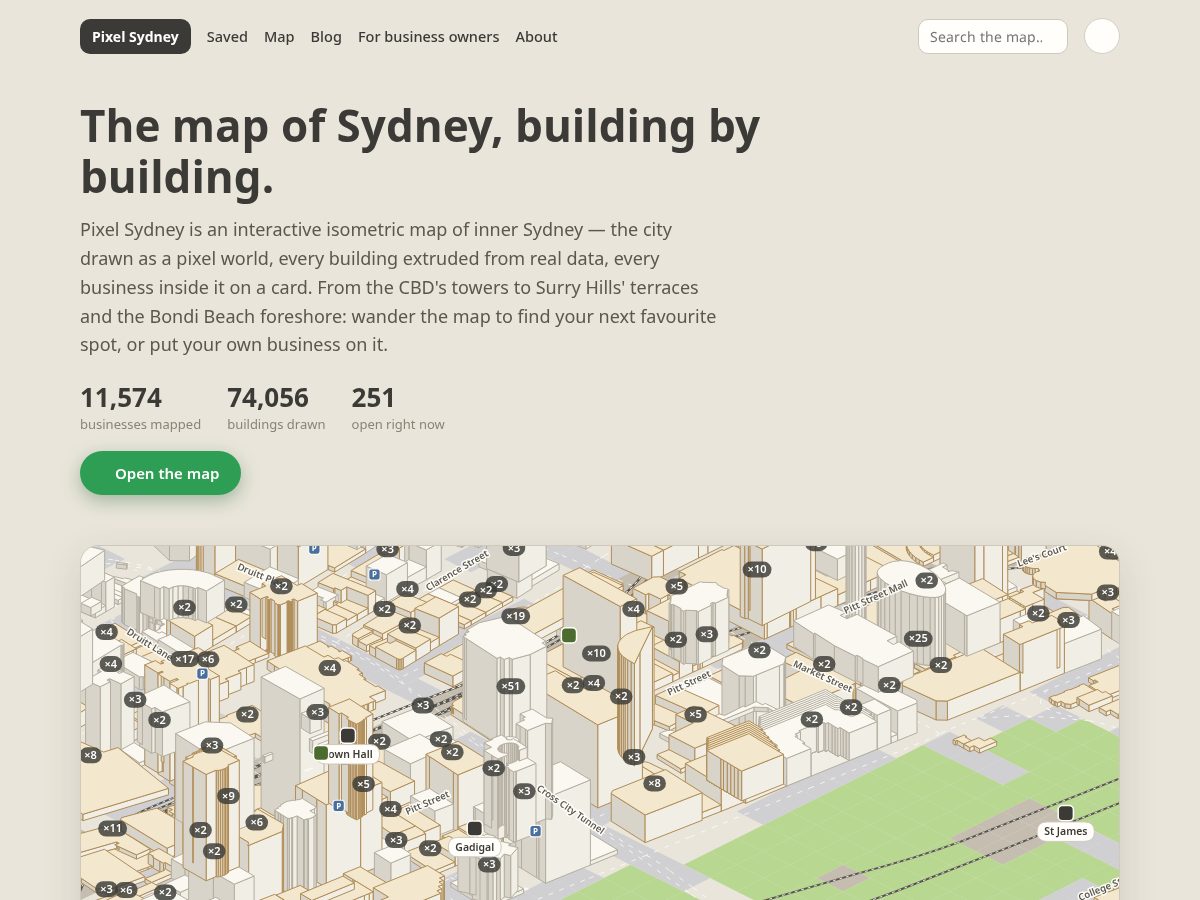Screen dimensions: 1200x900
Task: Click green square on Town Hall label
Action: click(x=321, y=753)
